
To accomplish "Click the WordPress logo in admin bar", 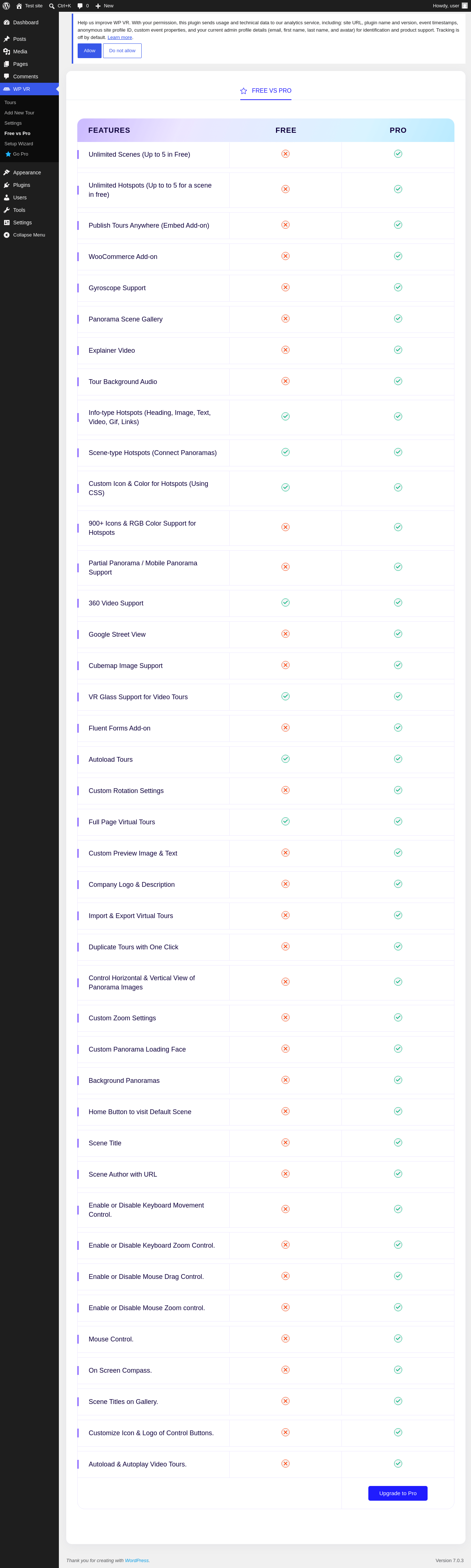I will (x=6, y=6).
